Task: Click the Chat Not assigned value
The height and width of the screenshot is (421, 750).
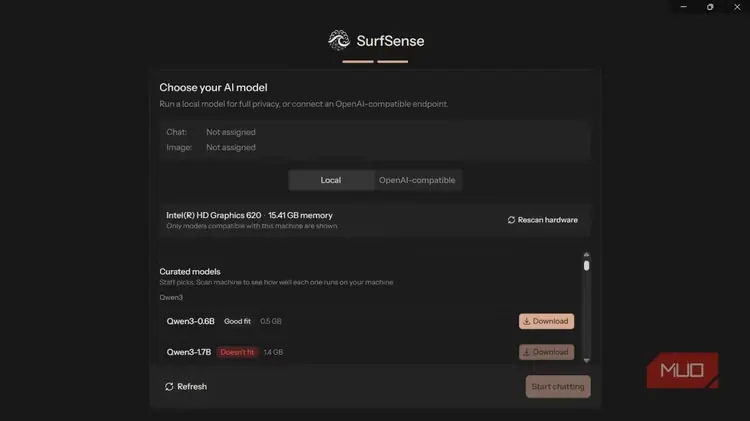Action: (x=231, y=132)
